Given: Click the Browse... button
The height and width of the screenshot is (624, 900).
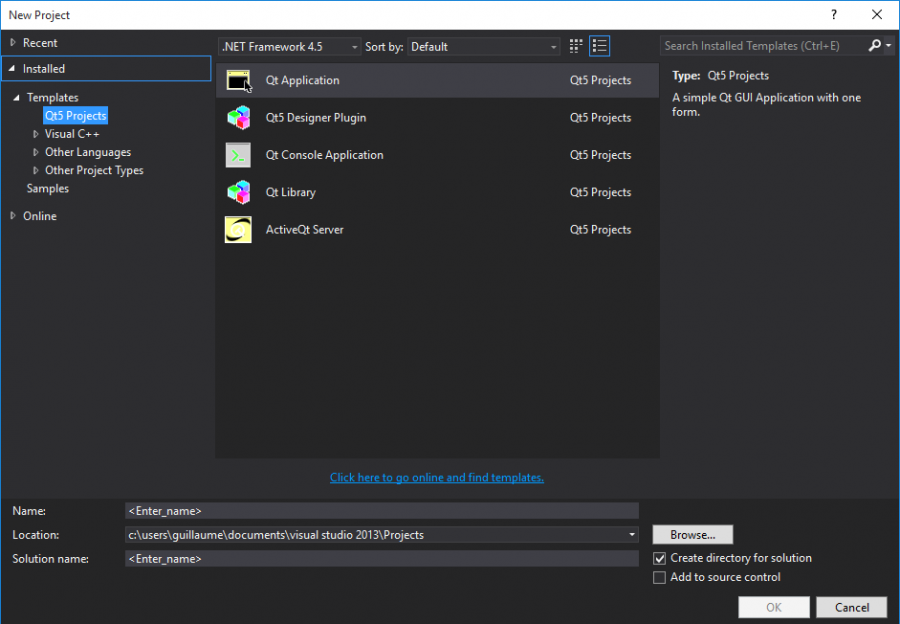Looking at the screenshot, I should [x=692, y=534].
